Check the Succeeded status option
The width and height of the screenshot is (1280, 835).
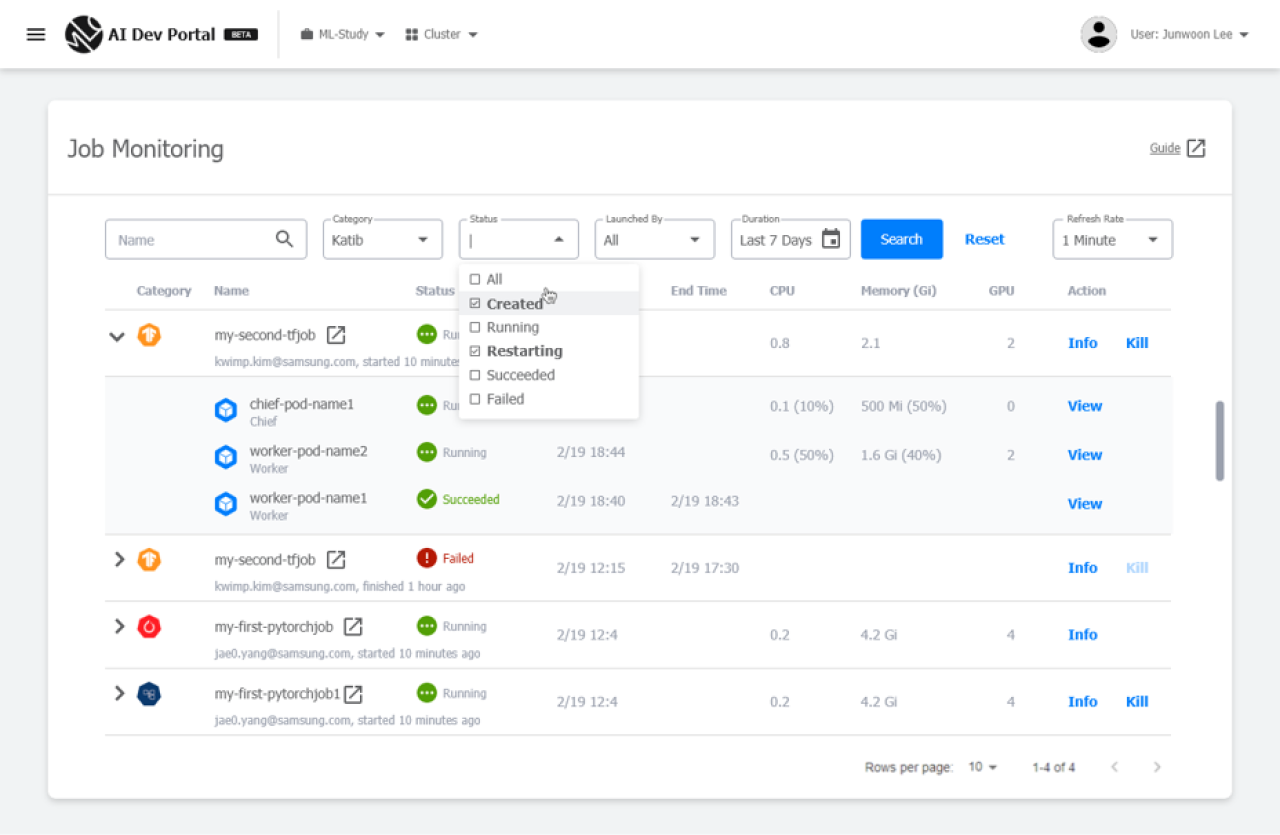tap(476, 375)
